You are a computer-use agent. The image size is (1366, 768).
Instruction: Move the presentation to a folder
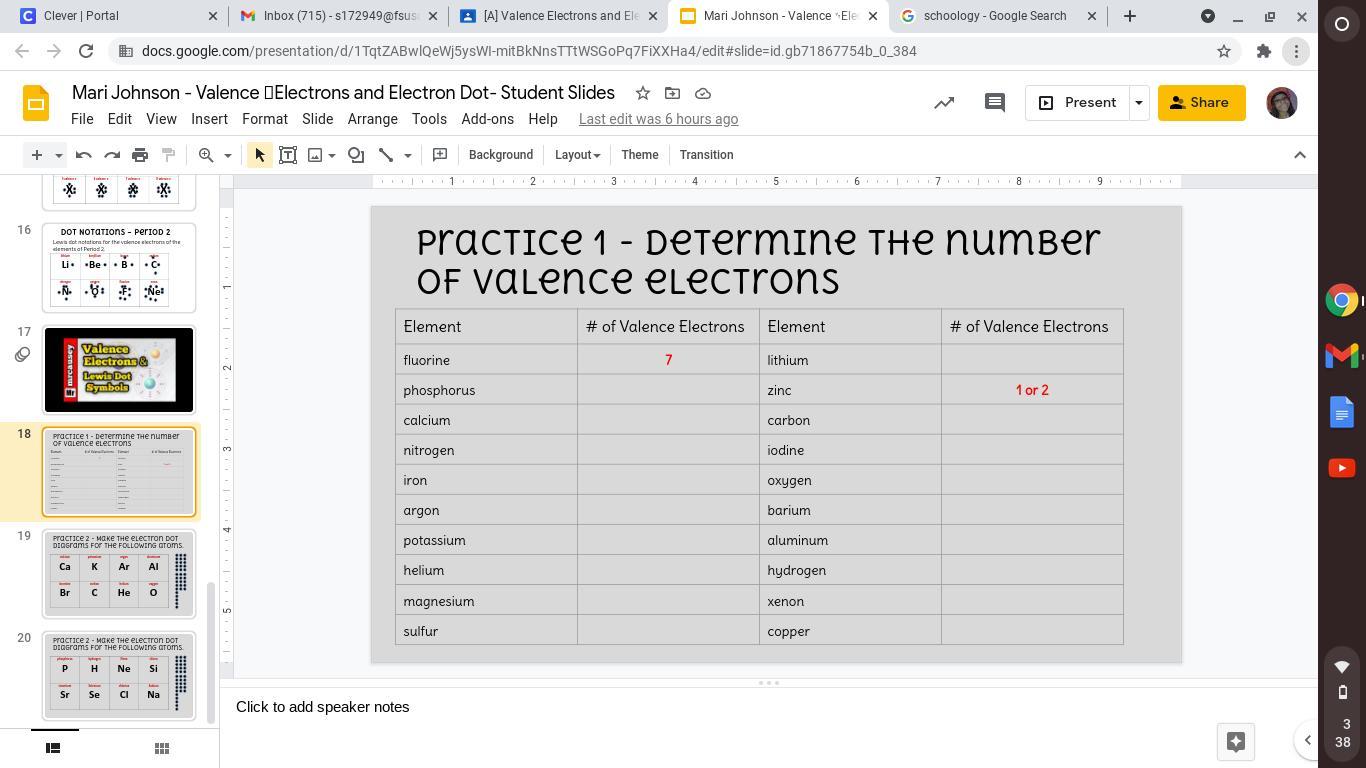pos(673,93)
